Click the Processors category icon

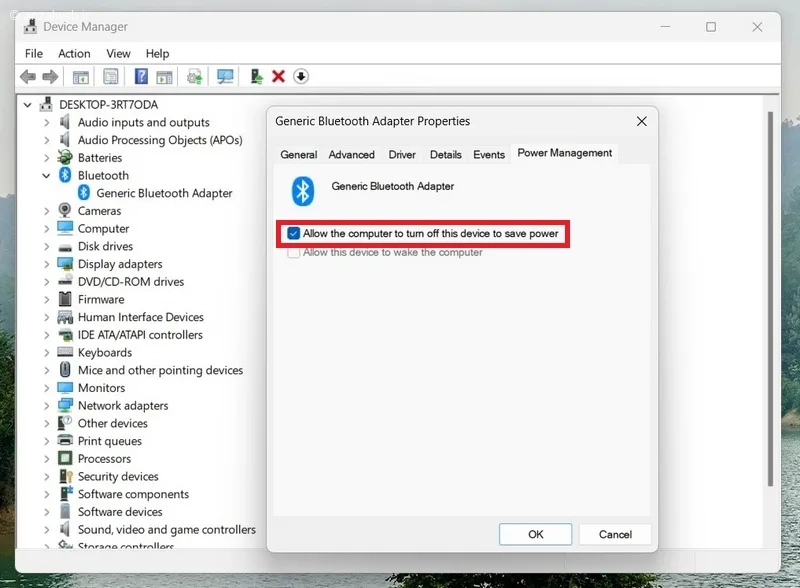click(65, 458)
